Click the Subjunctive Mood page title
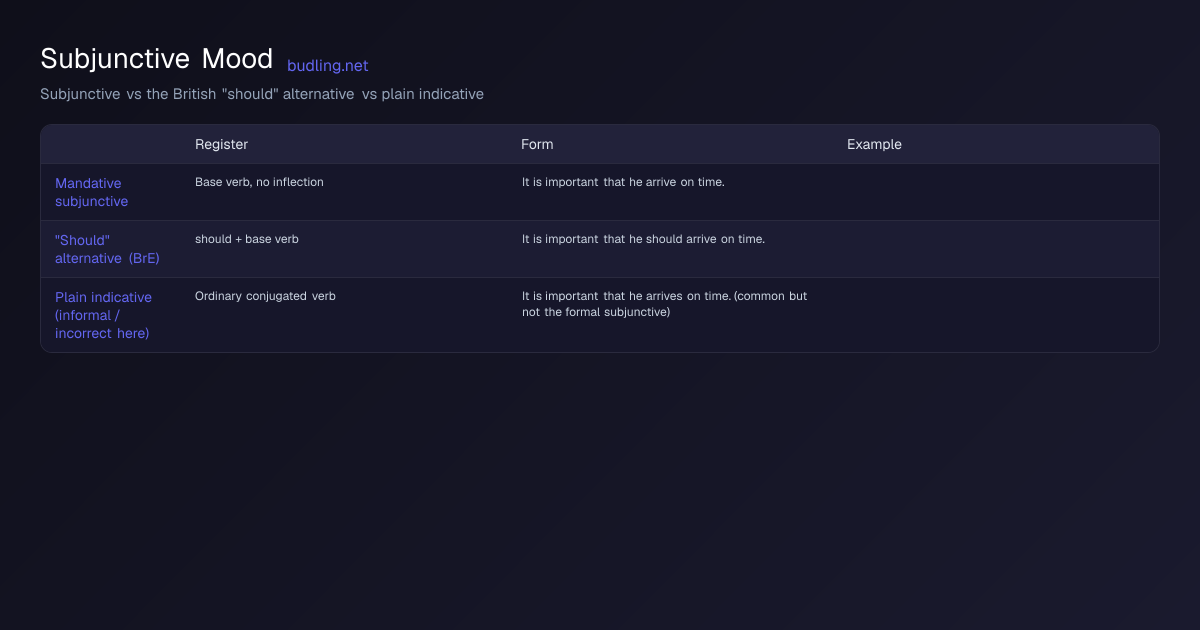This screenshot has height=630, width=1200. pos(156,59)
